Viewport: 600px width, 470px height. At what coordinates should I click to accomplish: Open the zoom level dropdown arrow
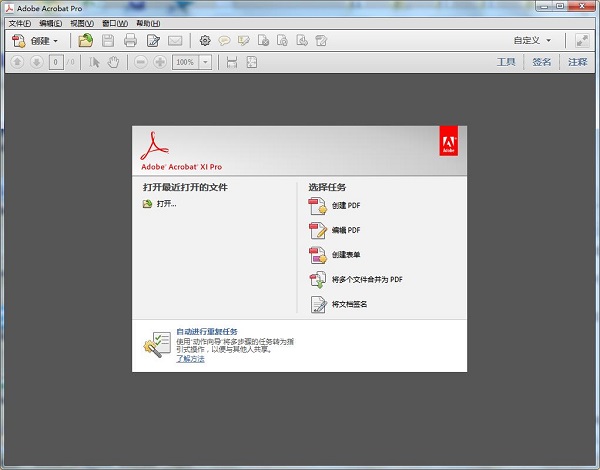tap(205, 62)
